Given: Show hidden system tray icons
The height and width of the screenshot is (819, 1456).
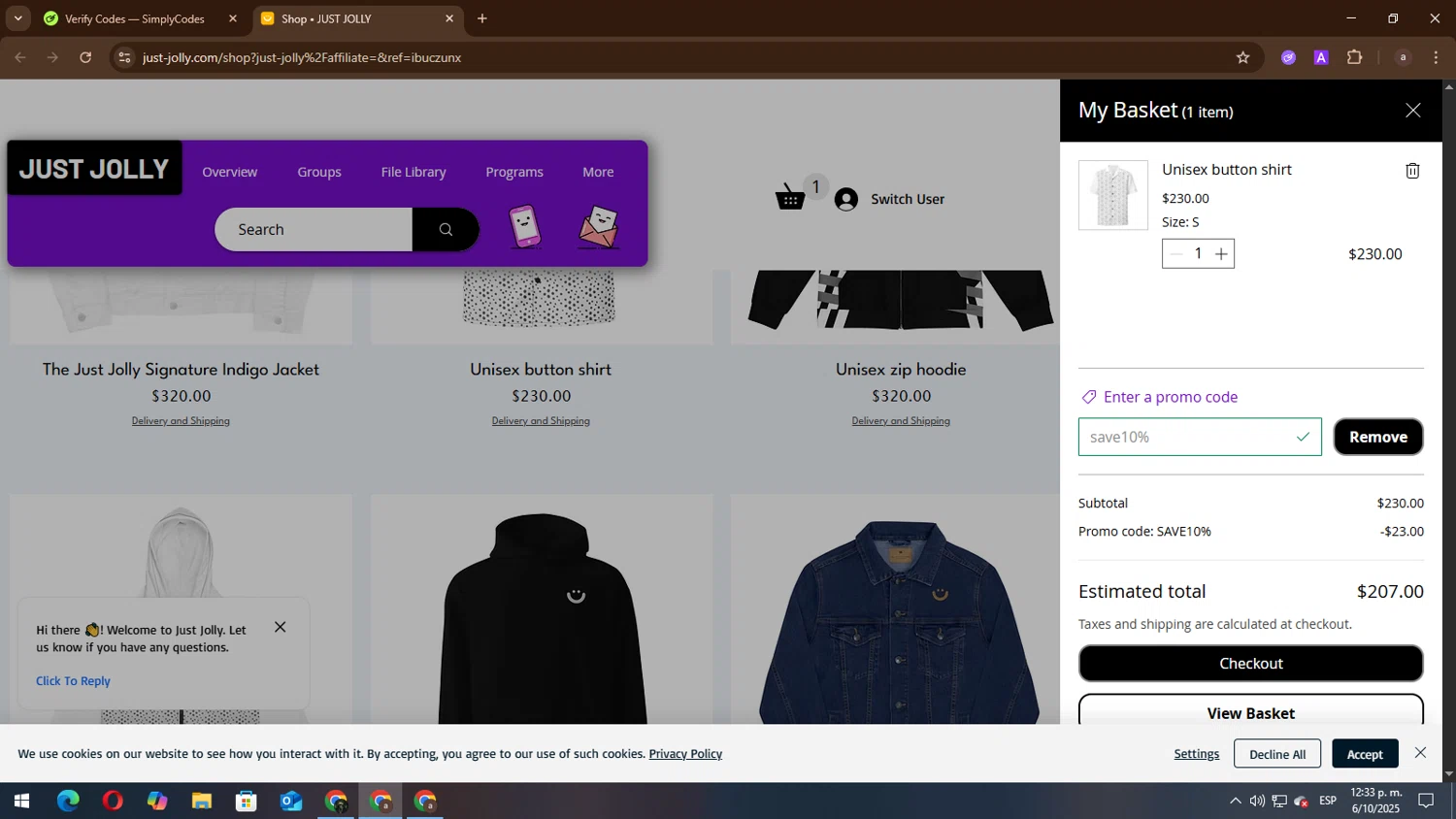Looking at the screenshot, I should click(x=1235, y=802).
